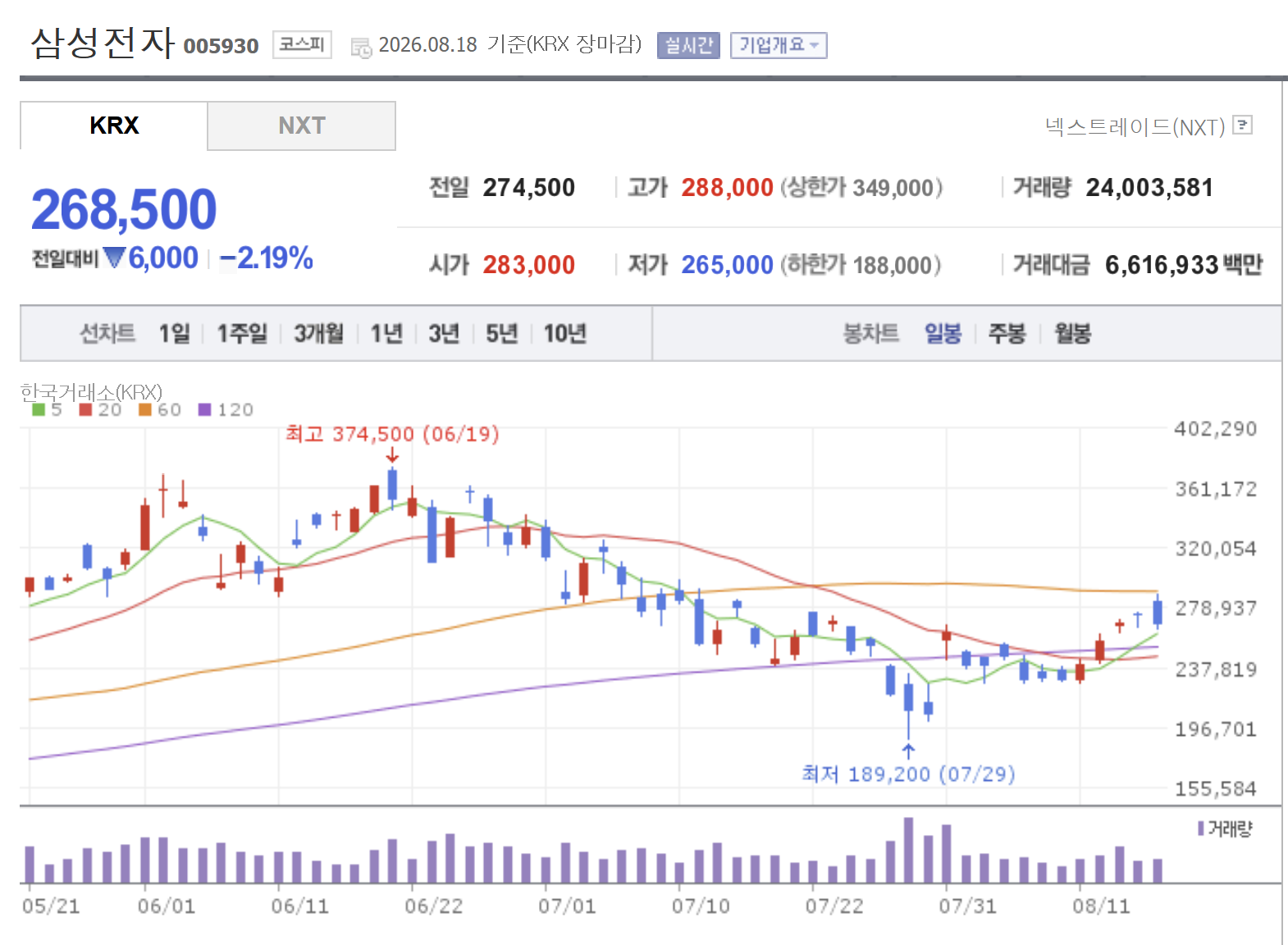Click the volume value 24,003,581
Image resolution: width=1288 pixels, height=945 pixels.
click(x=1149, y=188)
